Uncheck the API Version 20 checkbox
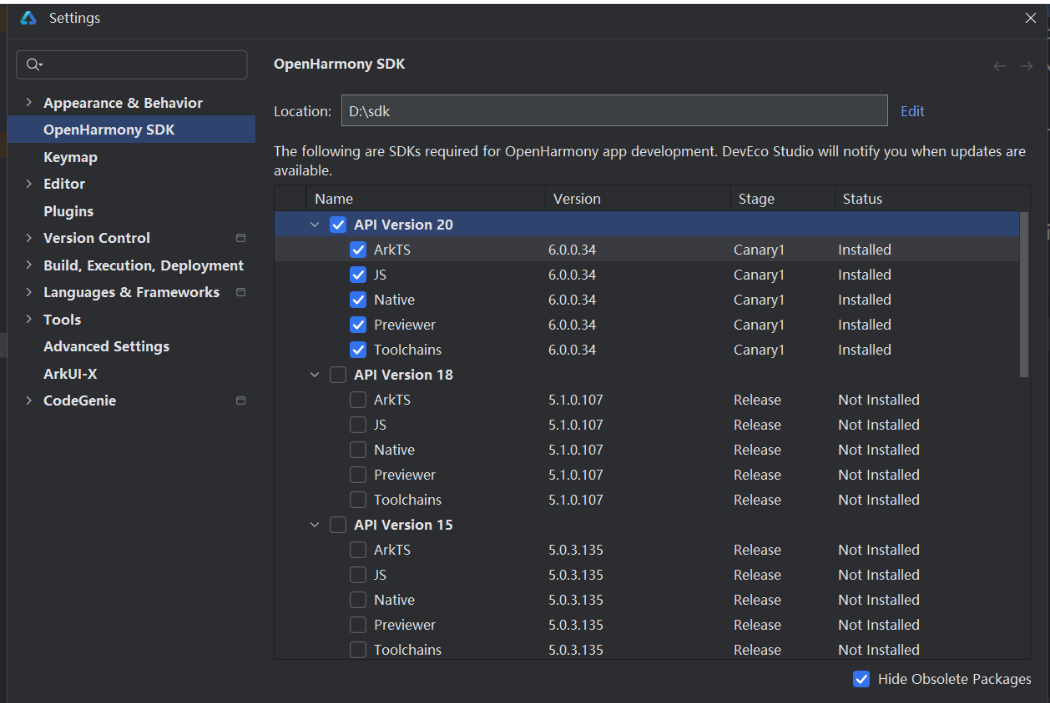This screenshot has width=1050, height=703. [338, 225]
